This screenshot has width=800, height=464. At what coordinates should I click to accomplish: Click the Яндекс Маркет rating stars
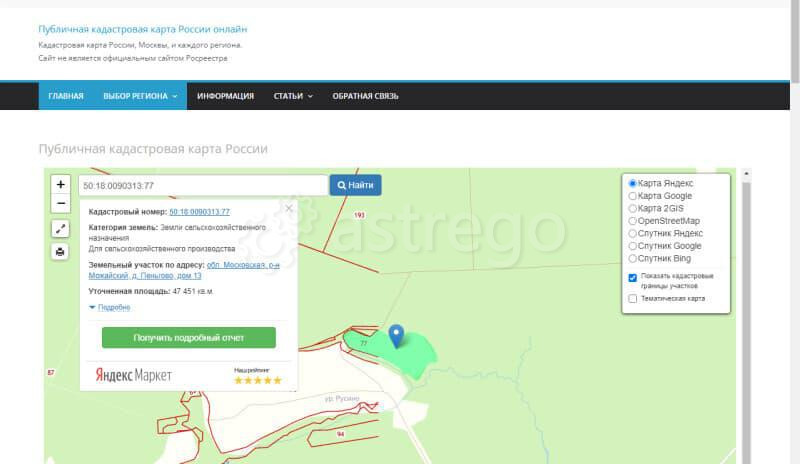258,380
